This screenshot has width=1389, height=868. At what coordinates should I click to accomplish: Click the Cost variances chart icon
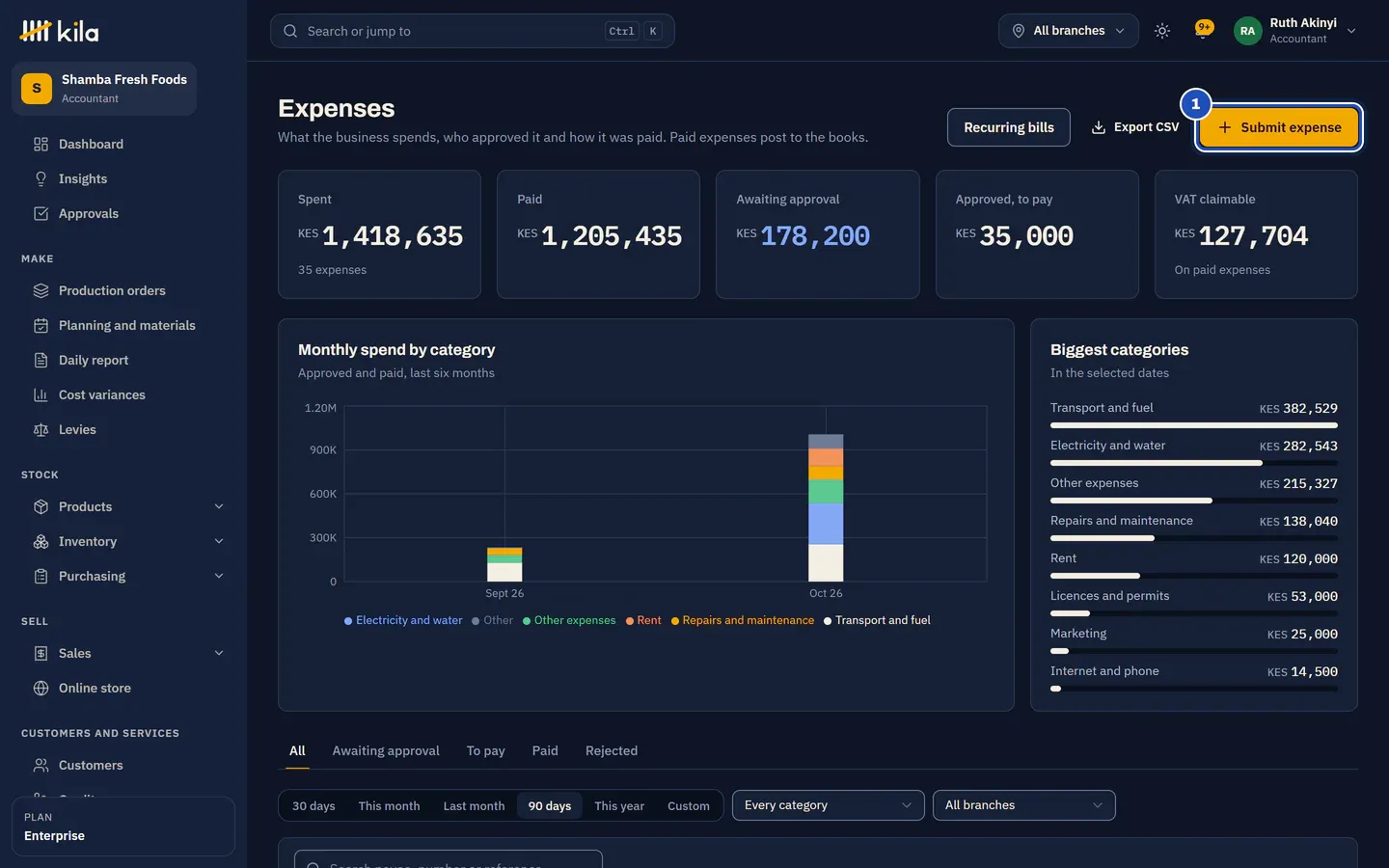[x=41, y=394]
